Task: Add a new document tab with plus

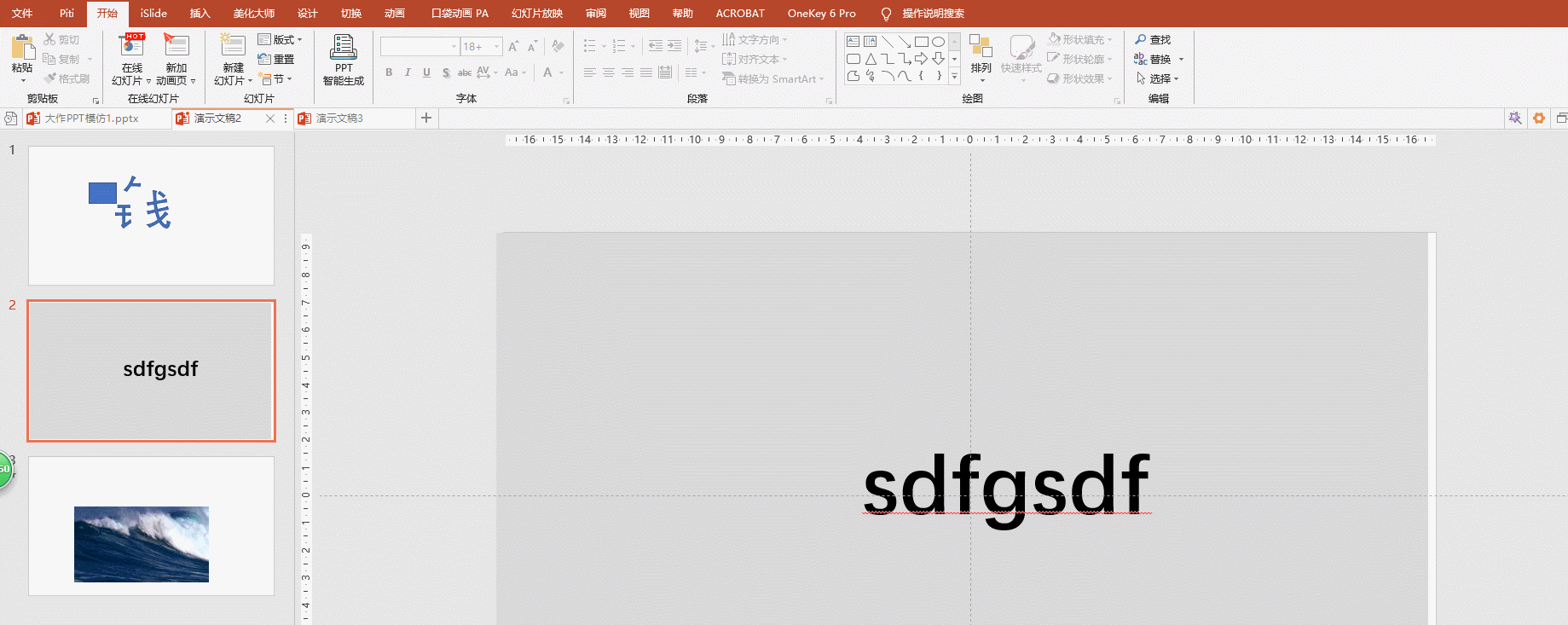Action: click(426, 119)
